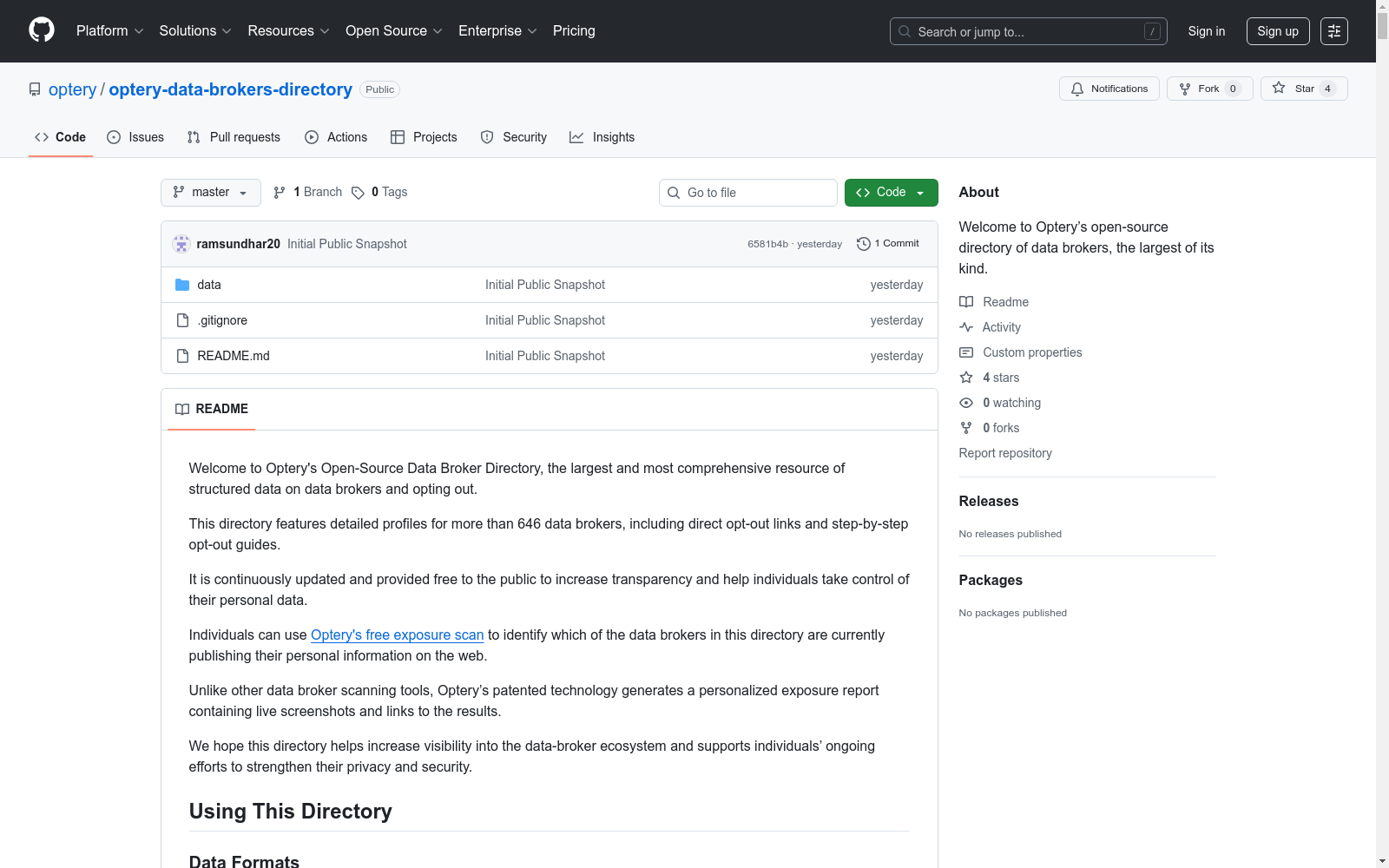View the Insights tab

click(602, 137)
